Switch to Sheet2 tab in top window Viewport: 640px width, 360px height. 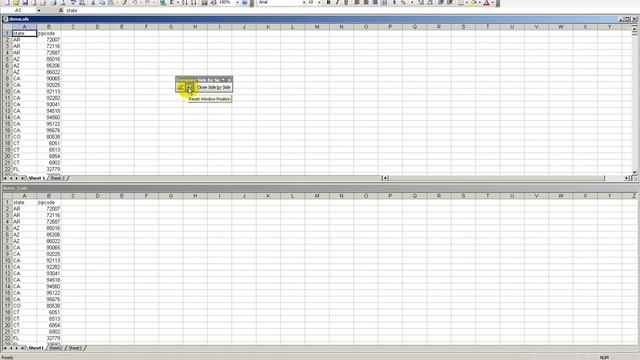pyautogui.click(x=58, y=178)
